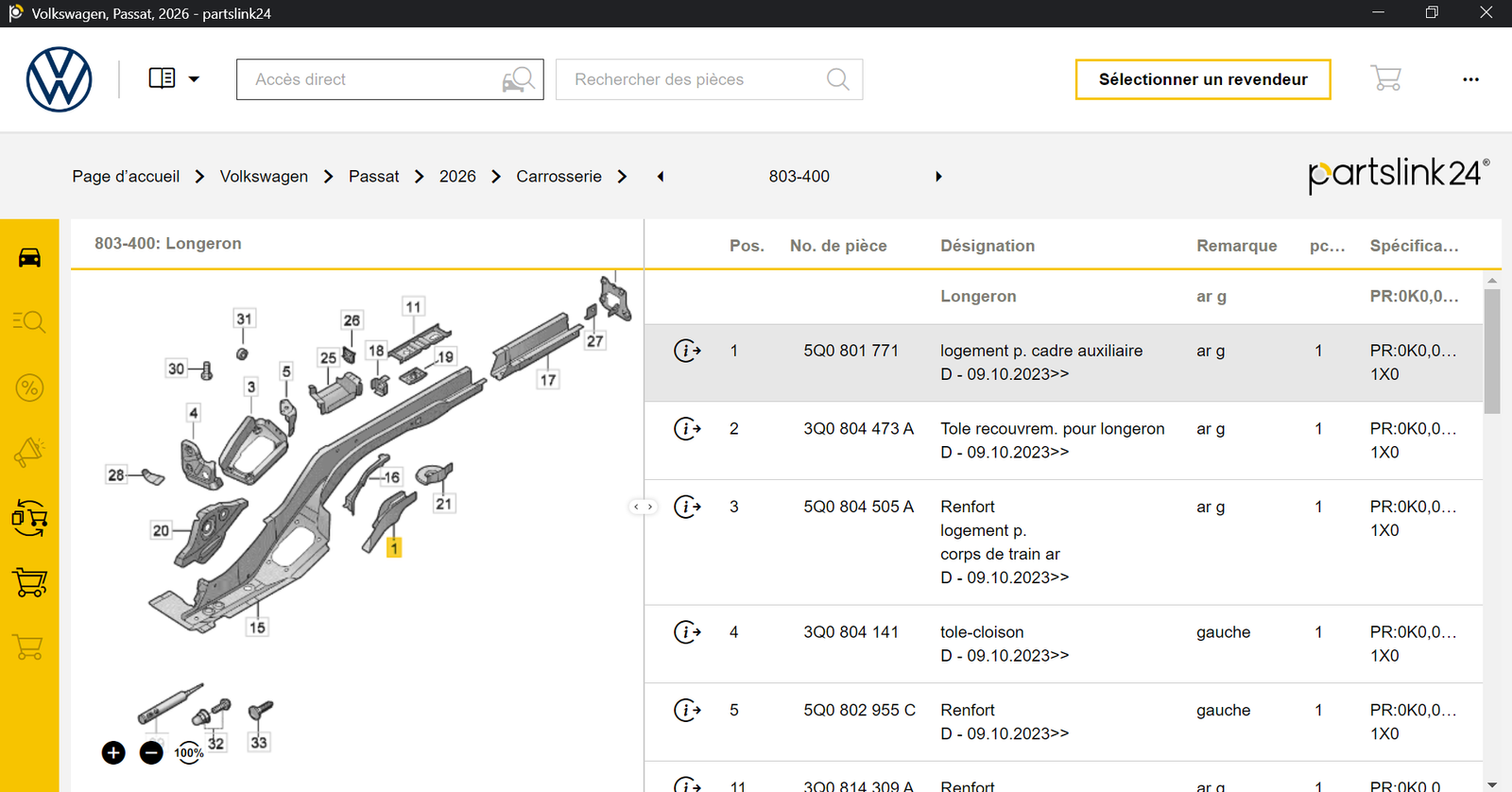The image size is (1512, 792).
Task: Click the magnifier icon in parts search
Action: pyautogui.click(x=838, y=79)
